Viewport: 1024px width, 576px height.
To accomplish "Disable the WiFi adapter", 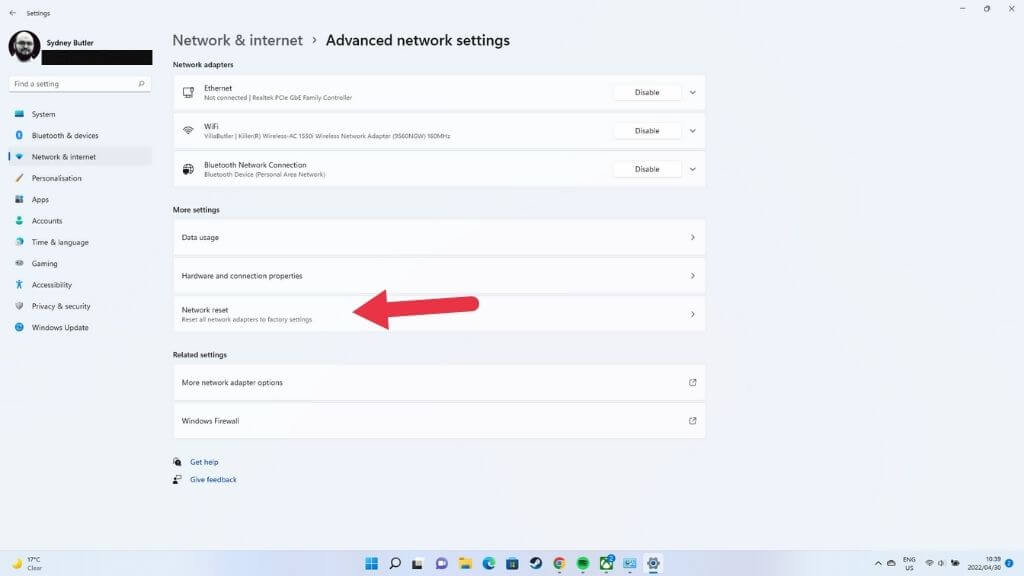I will (647, 131).
